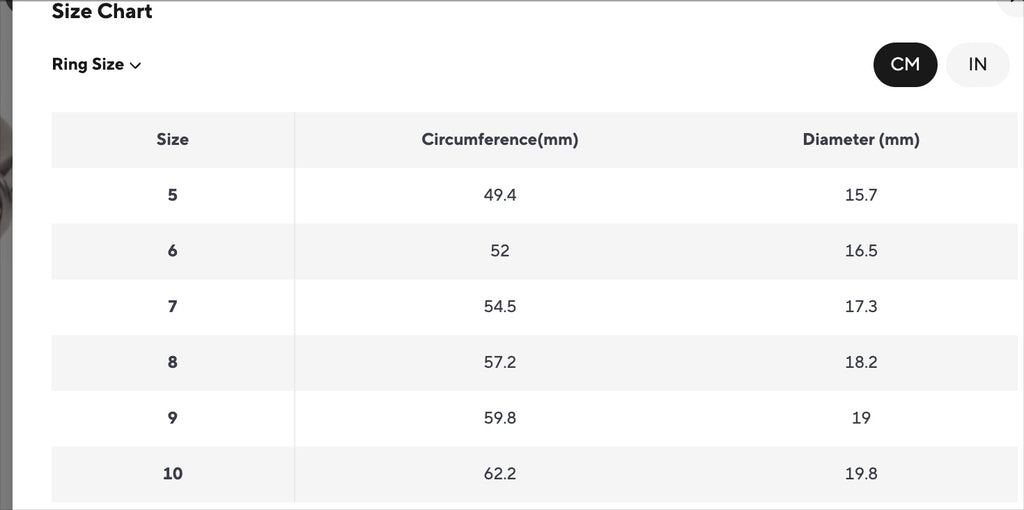Click the Size column header

pyautogui.click(x=172, y=140)
